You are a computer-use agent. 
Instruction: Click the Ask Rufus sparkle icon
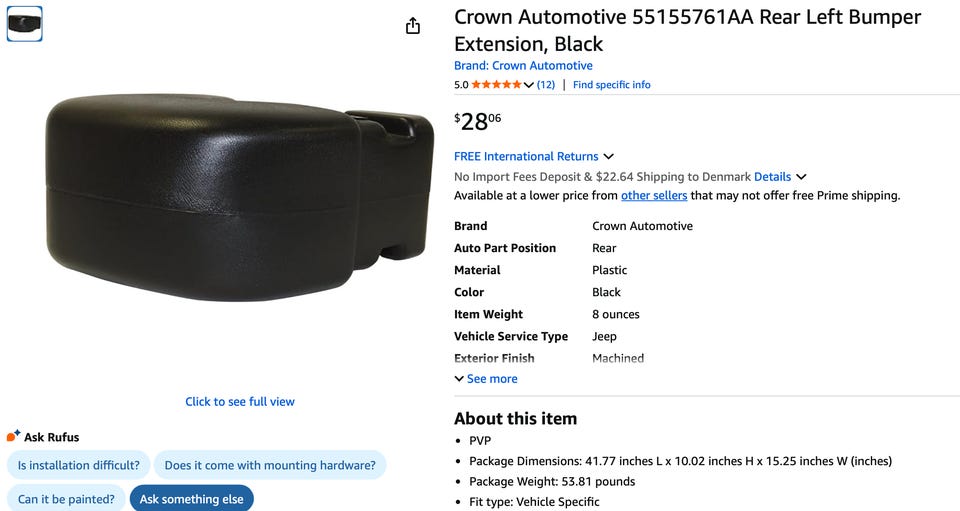pyautogui.click(x=14, y=436)
